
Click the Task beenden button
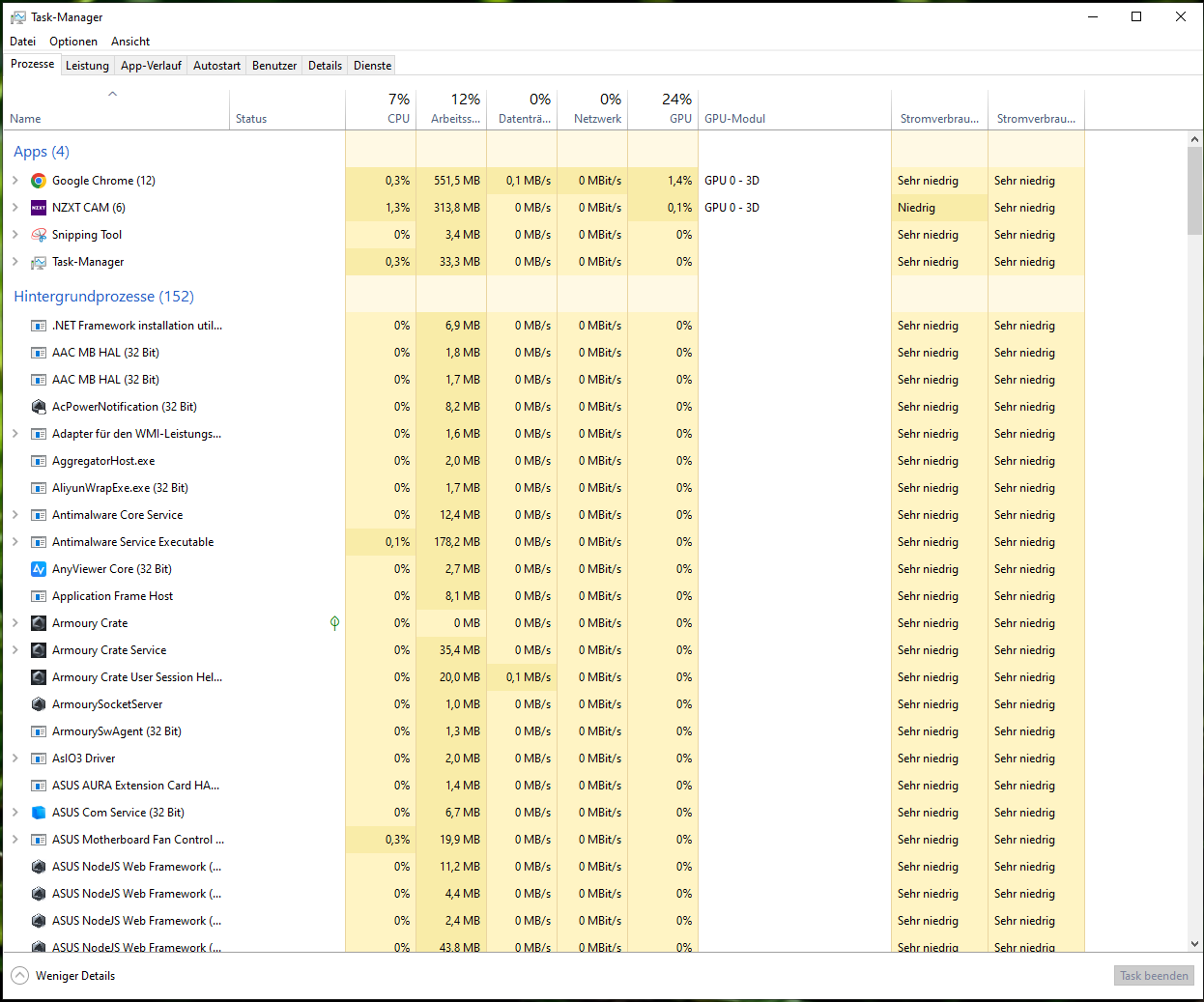pos(1154,976)
